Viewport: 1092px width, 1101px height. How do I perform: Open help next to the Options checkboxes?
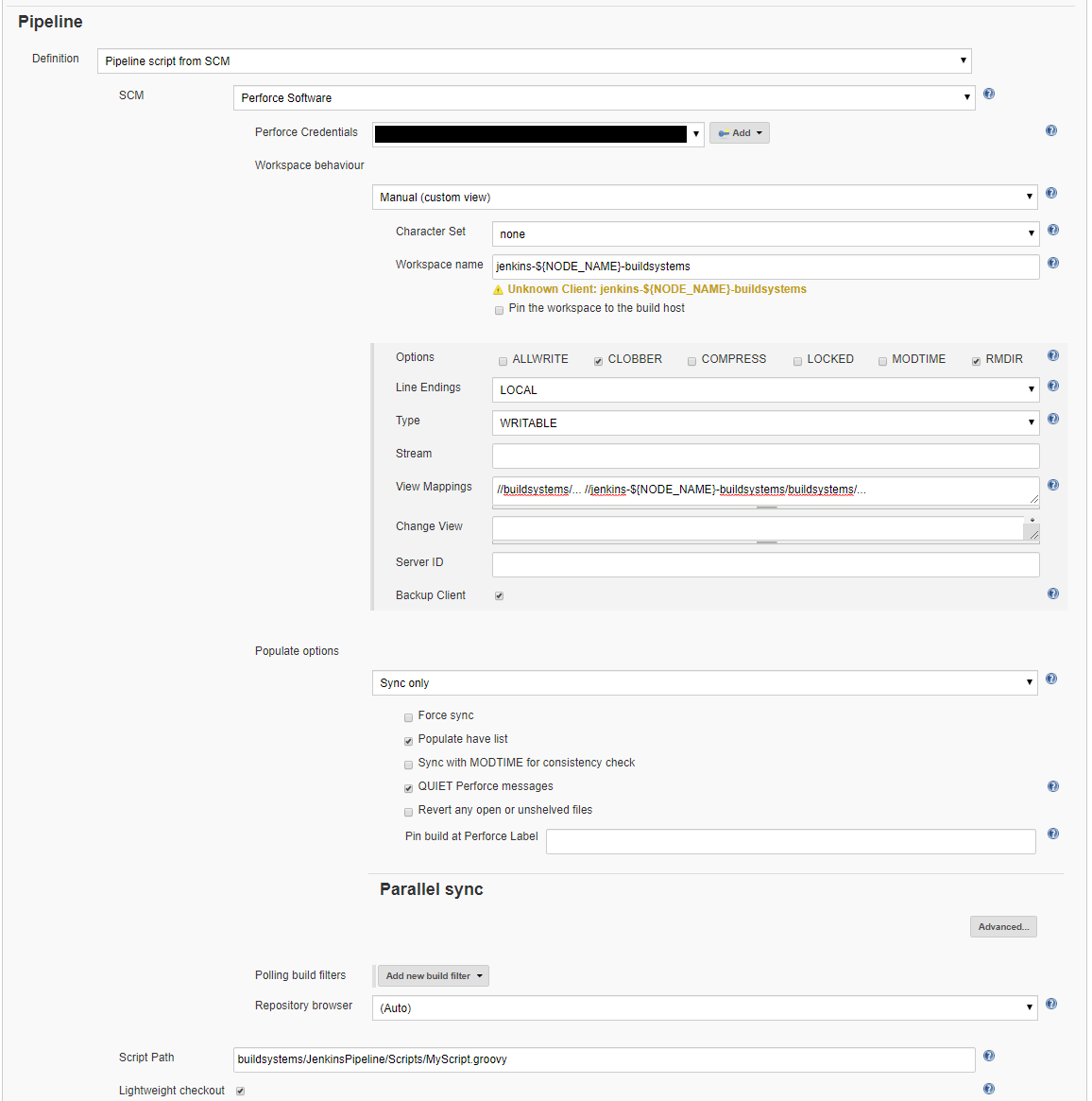click(x=1052, y=355)
